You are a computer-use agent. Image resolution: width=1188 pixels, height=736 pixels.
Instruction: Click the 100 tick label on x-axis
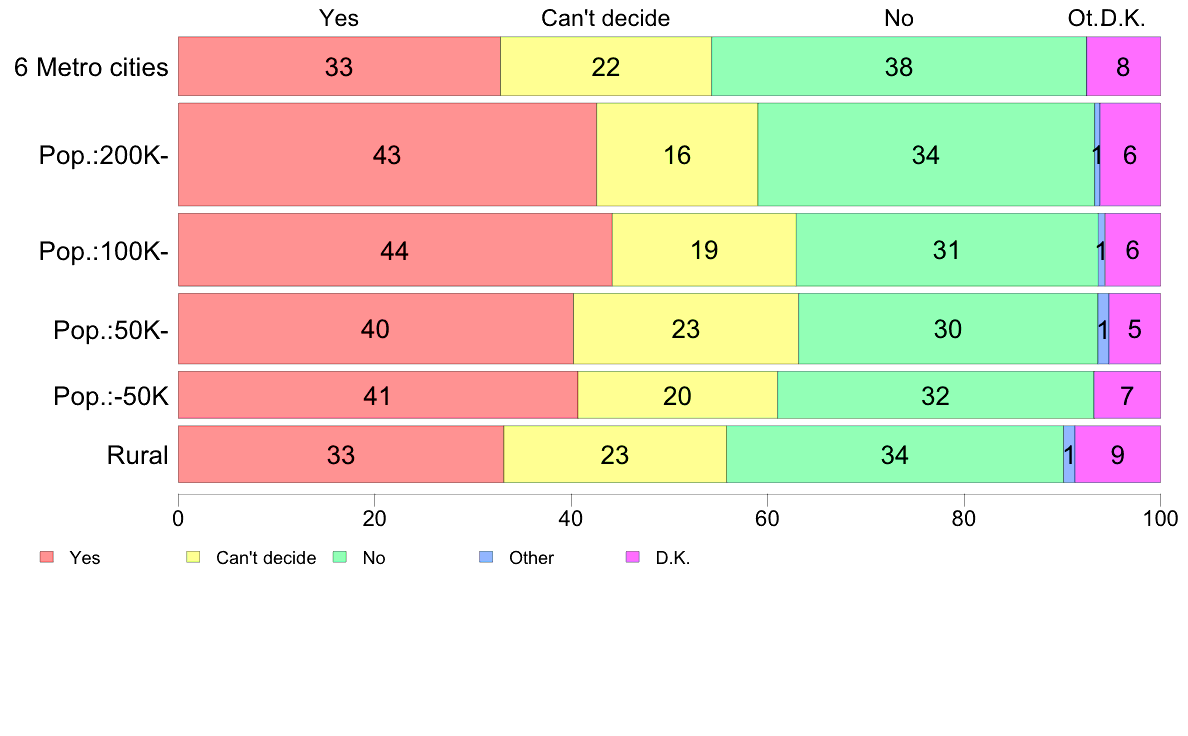tap(1160, 519)
